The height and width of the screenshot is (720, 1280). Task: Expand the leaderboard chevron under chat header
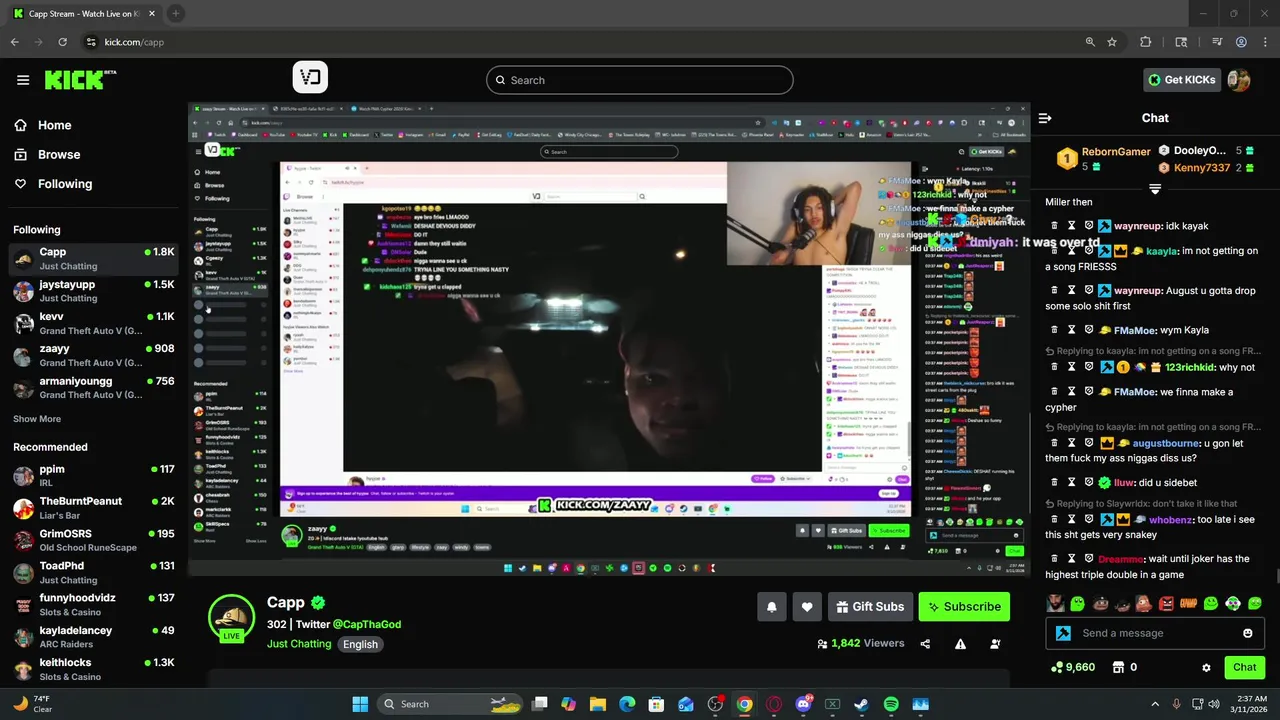point(1155,189)
